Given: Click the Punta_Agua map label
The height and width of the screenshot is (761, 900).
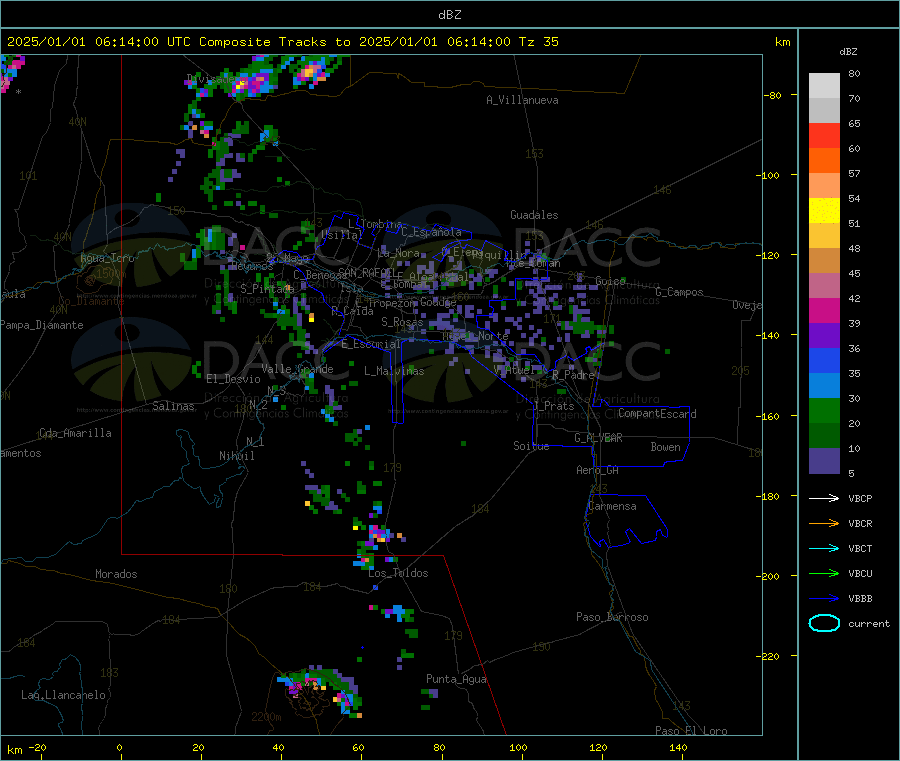Looking at the screenshot, I should [456, 679].
